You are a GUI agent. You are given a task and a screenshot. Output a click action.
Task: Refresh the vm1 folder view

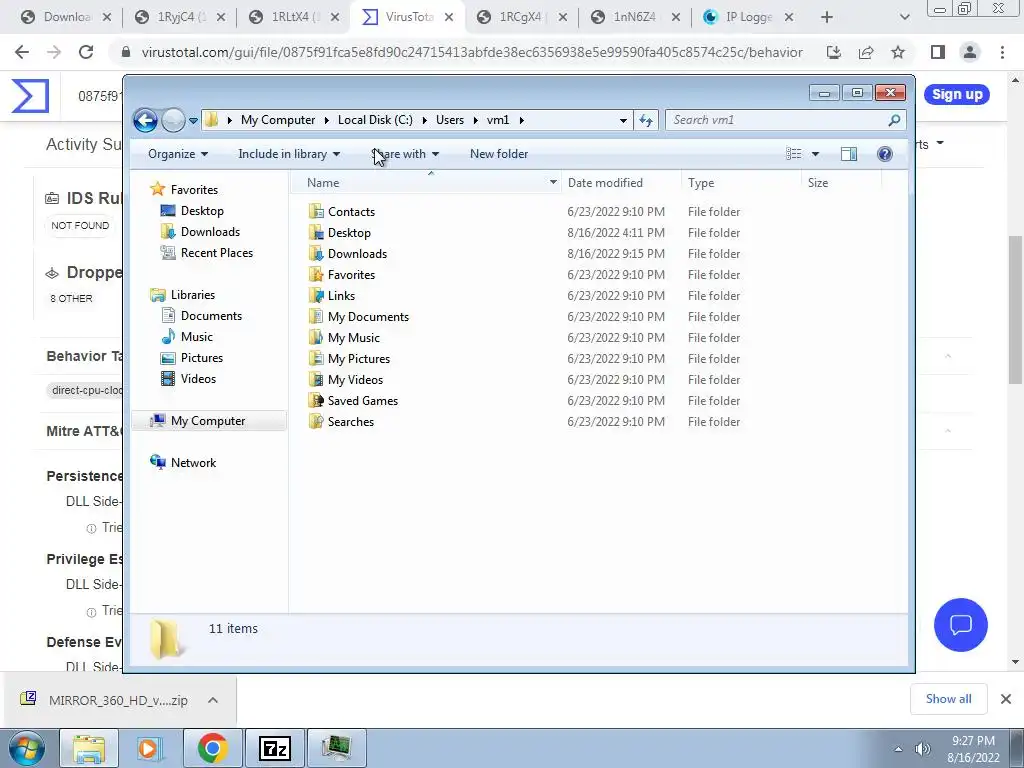tap(646, 120)
